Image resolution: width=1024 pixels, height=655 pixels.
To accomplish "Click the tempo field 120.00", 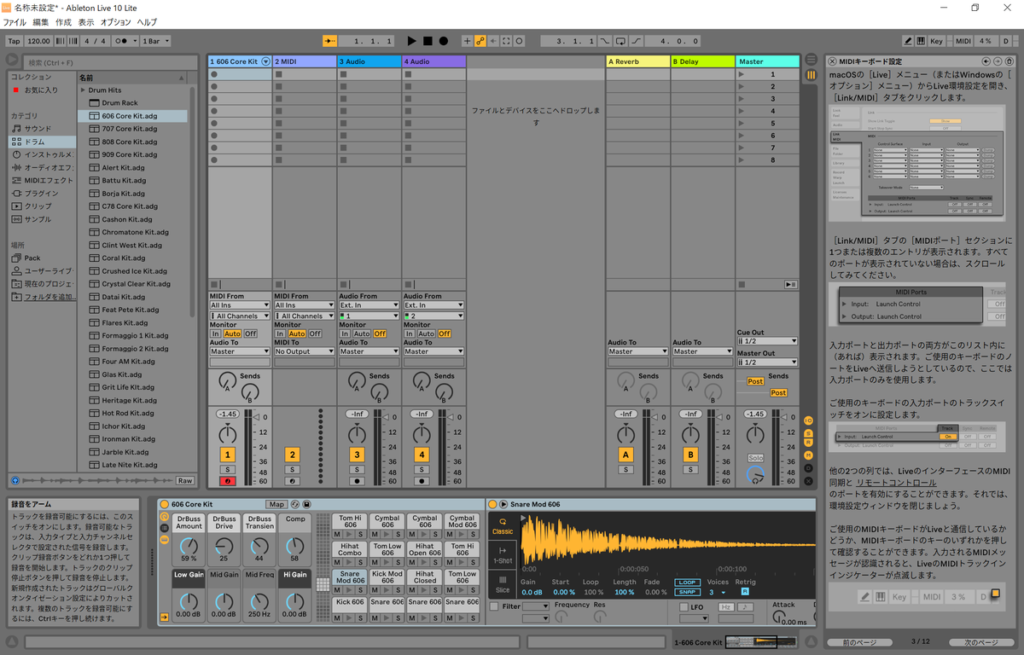I will (x=39, y=40).
